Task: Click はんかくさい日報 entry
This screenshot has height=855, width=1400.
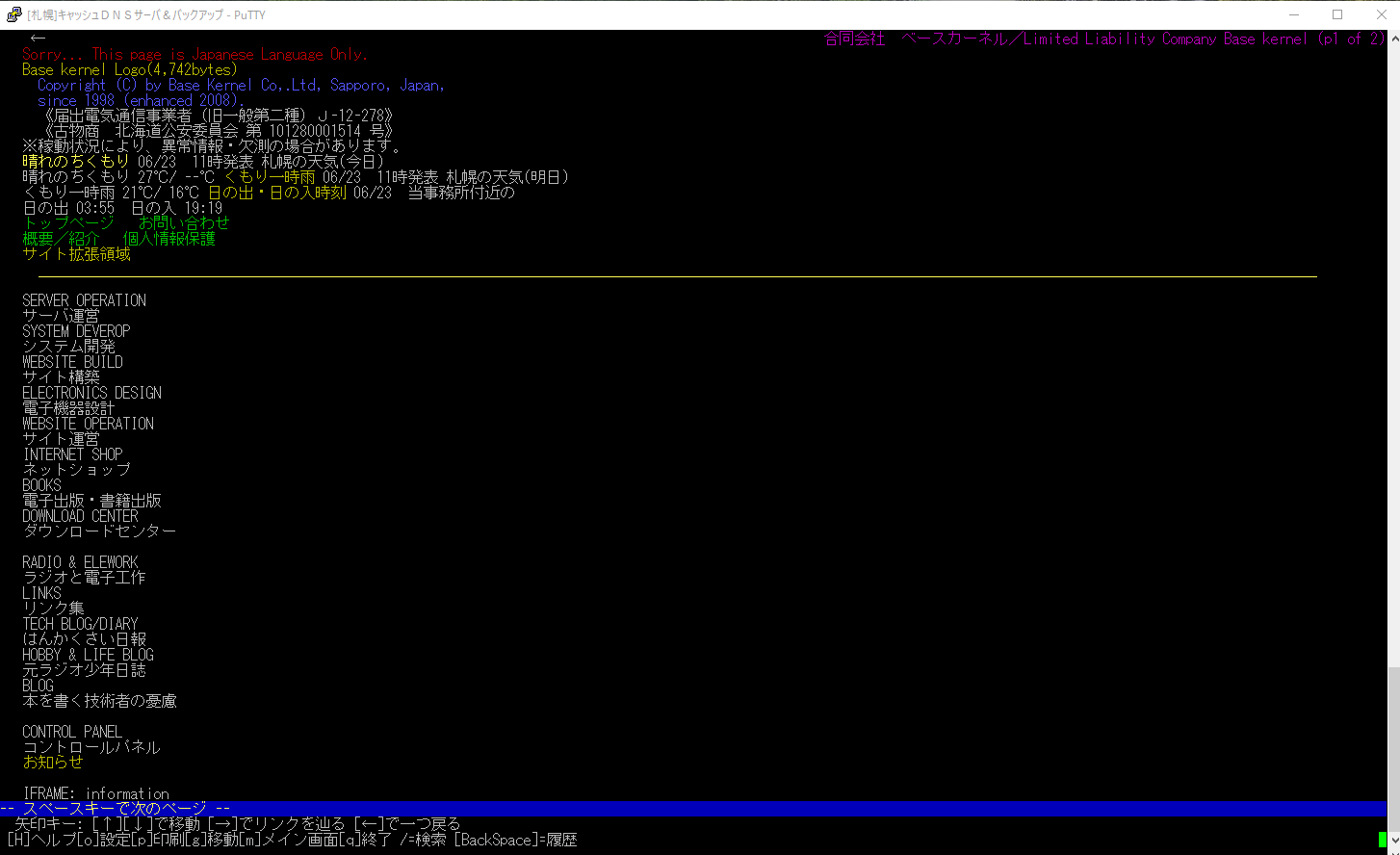Action: (84, 639)
